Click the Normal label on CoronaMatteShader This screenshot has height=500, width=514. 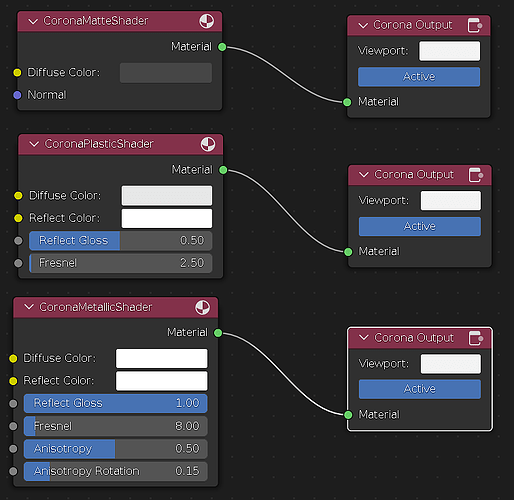point(47,95)
